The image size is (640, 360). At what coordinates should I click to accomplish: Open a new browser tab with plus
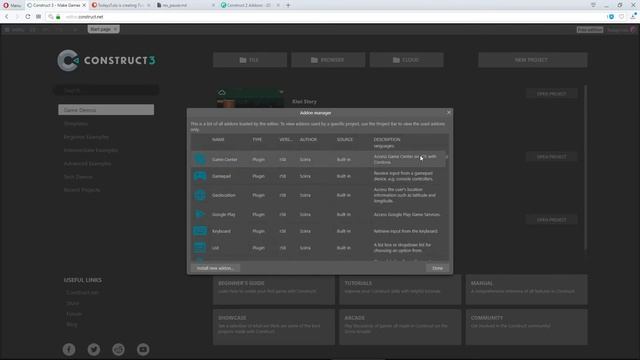point(288,5)
